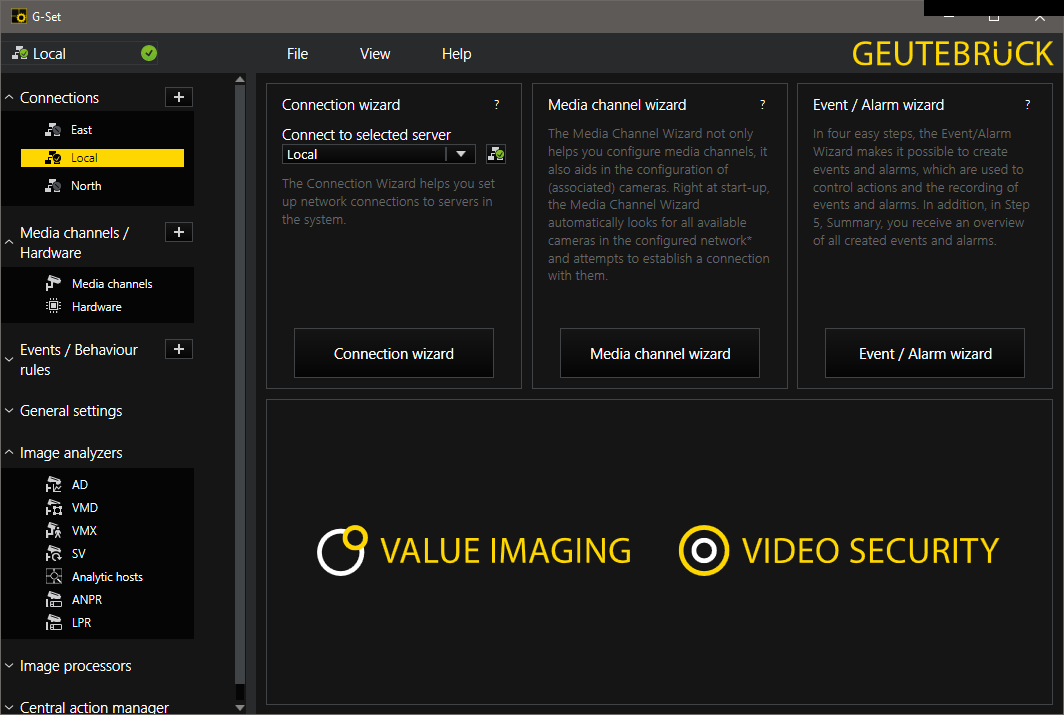Click the connect-to-server icon beside dropdown

496,154
